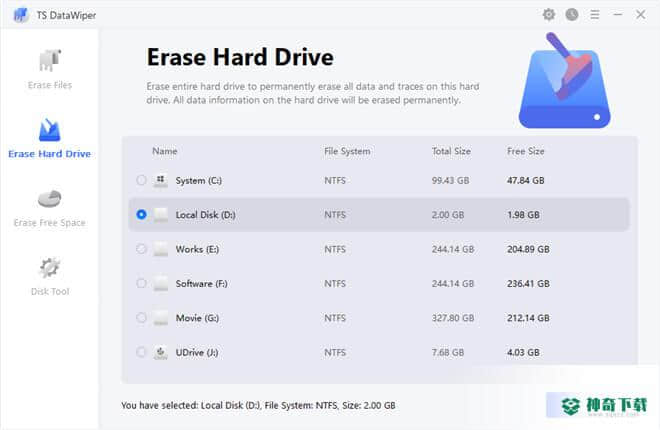Click the 327.80 GB total size value
Viewport: 660px width, 430px height.
tap(453, 318)
